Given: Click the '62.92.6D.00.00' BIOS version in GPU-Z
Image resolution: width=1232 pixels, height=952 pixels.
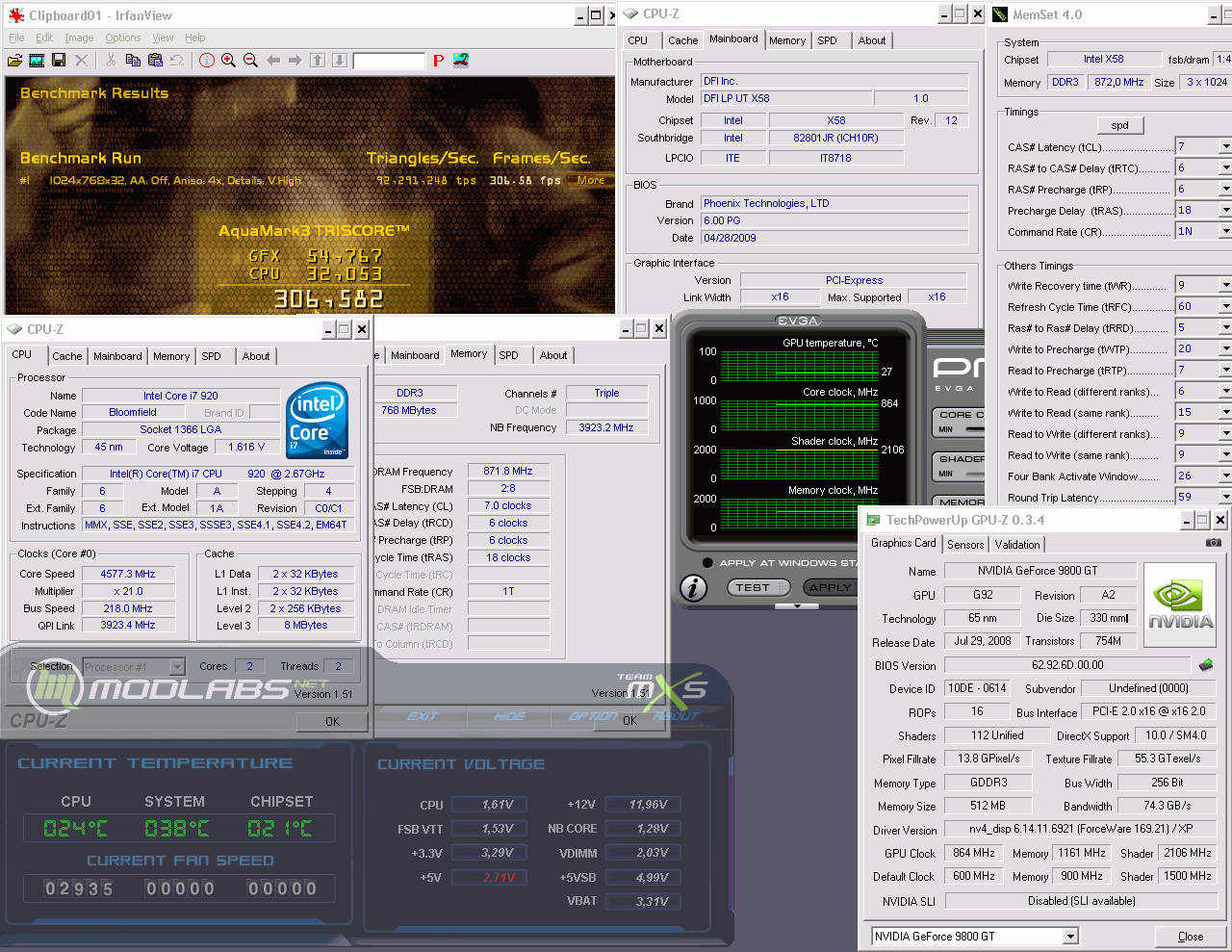Looking at the screenshot, I should tap(1067, 665).
